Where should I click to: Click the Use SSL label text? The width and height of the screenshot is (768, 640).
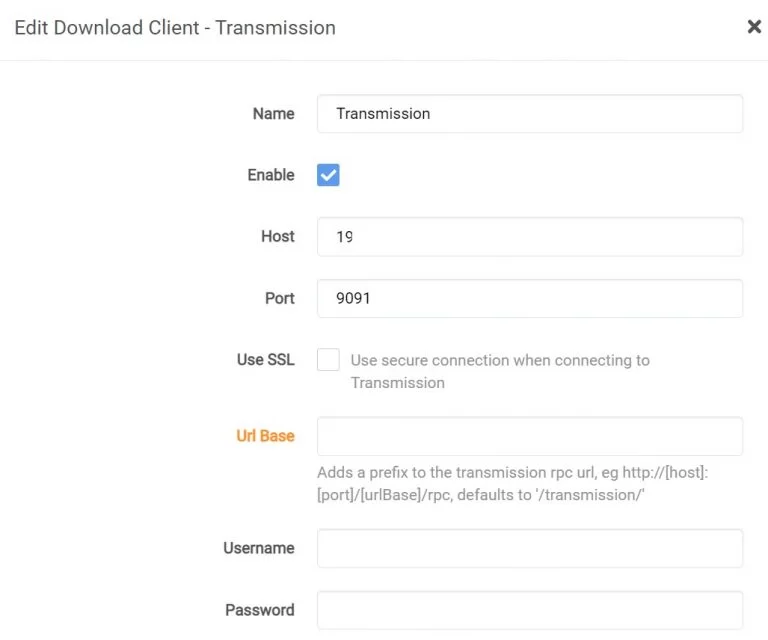(x=265, y=360)
